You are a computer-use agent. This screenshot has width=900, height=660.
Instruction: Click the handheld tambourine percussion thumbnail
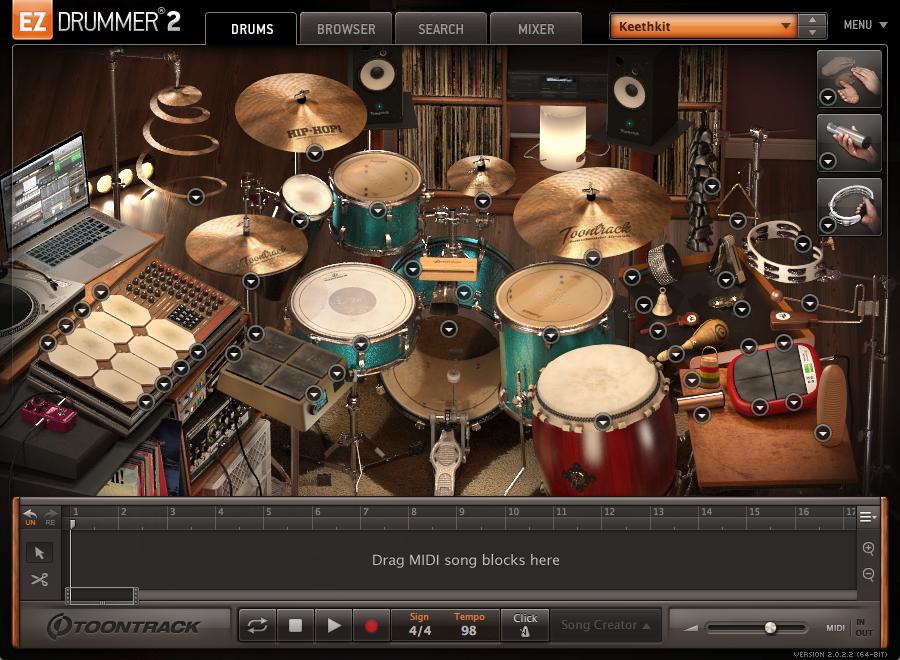click(850, 206)
